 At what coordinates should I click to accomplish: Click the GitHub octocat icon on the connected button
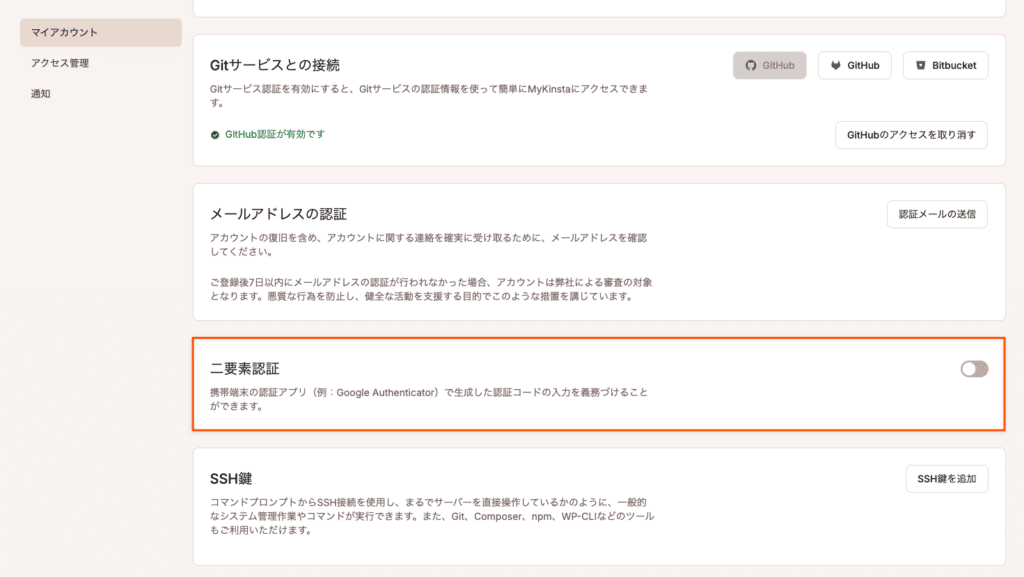pos(751,65)
